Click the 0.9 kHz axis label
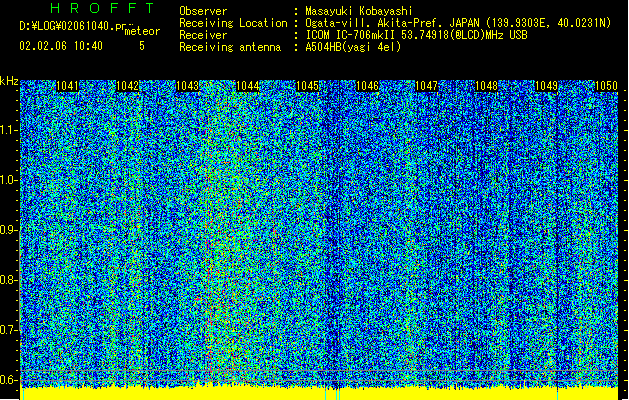The image size is (629, 400). click(9, 230)
